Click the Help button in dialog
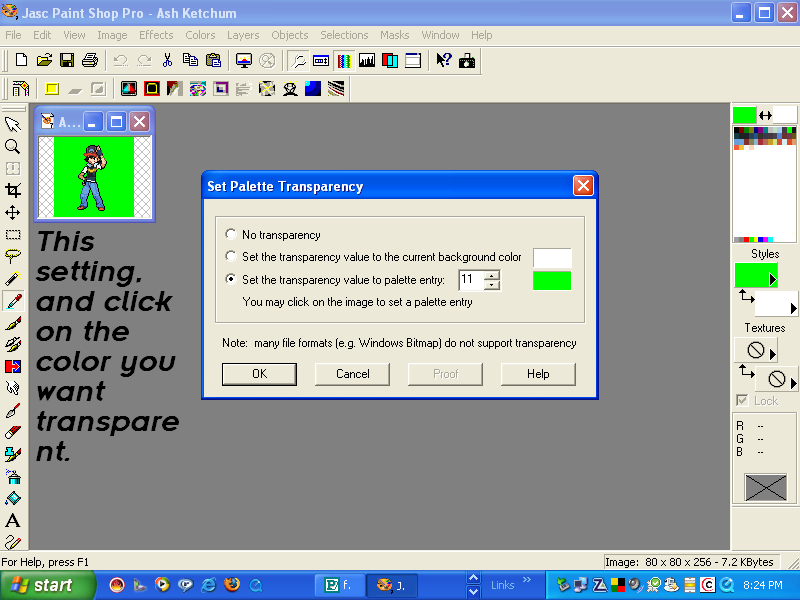The height and width of the screenshot is (600, 800). point(538,374)
